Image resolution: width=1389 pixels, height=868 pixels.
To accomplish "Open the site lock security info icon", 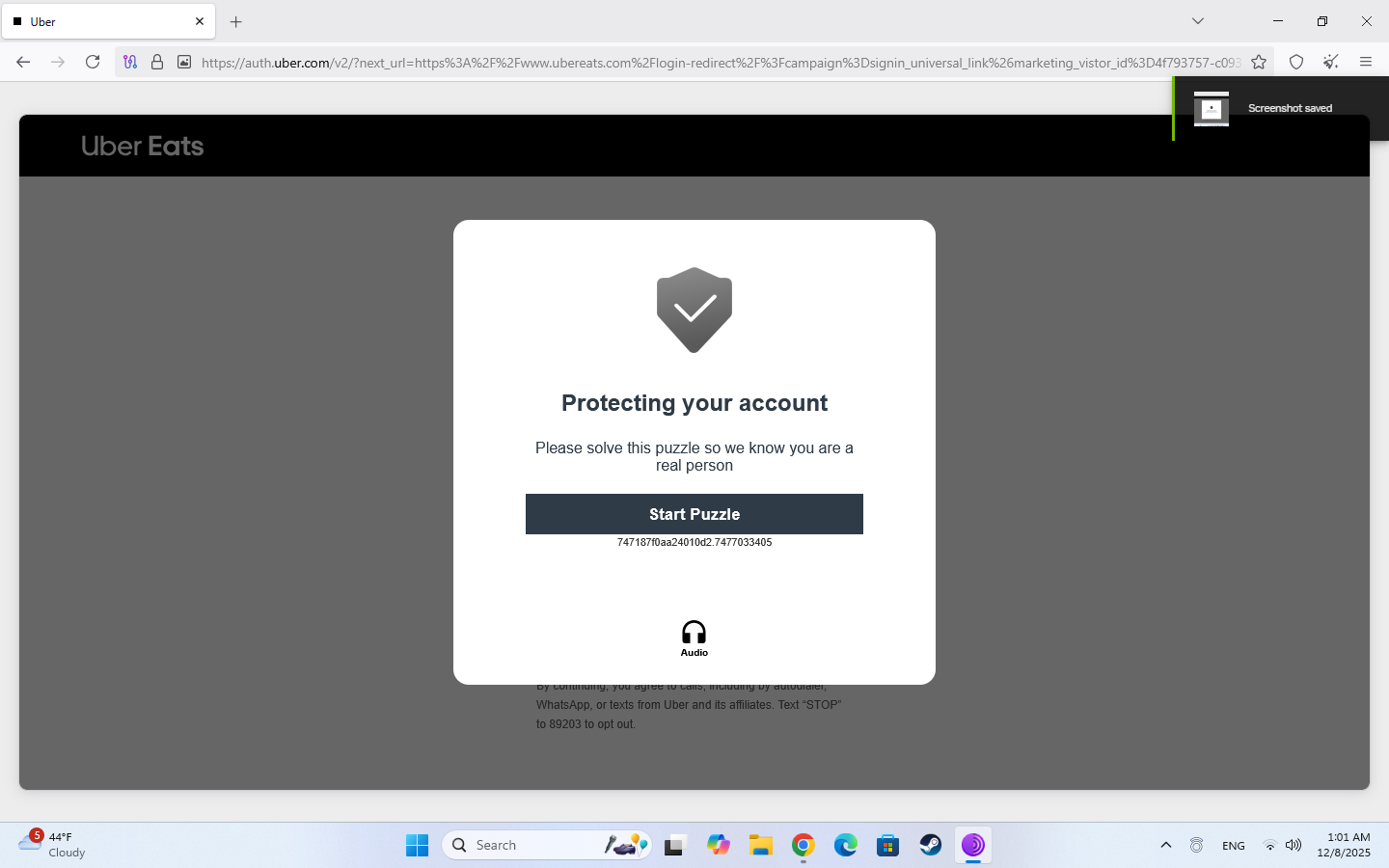I will (x=157, y=62).
